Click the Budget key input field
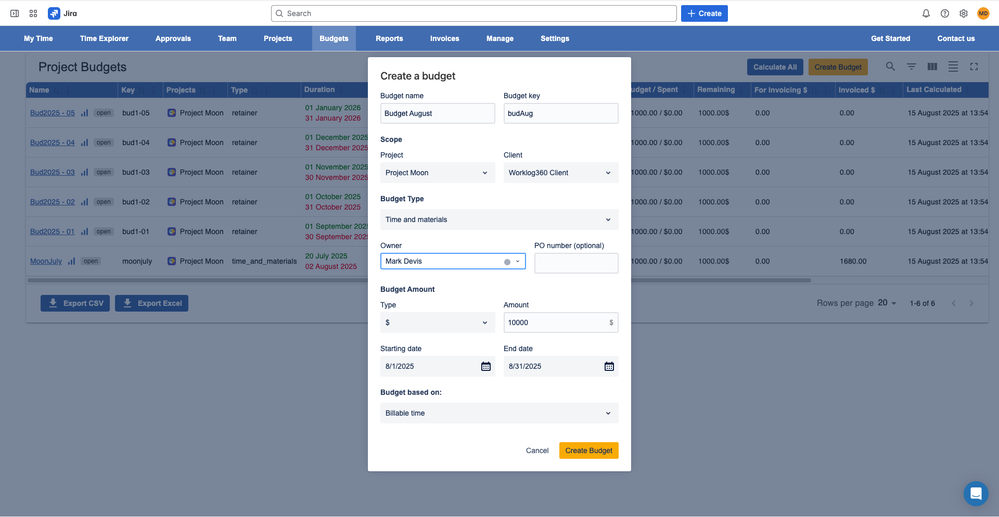The width and height of the screenshot is (999, 517). click(x=561, y=113)
